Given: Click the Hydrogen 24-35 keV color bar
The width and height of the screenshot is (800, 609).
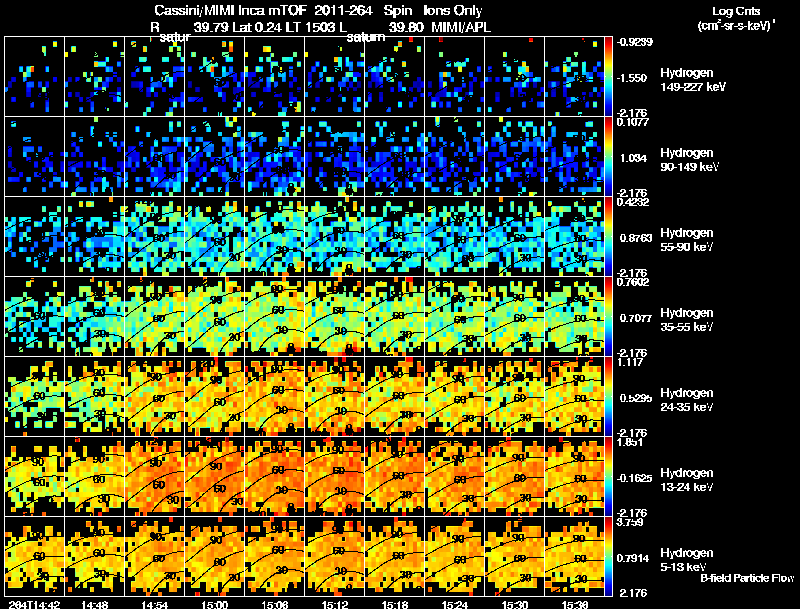Looking at the screenshot, I should (x=608, y=396).
